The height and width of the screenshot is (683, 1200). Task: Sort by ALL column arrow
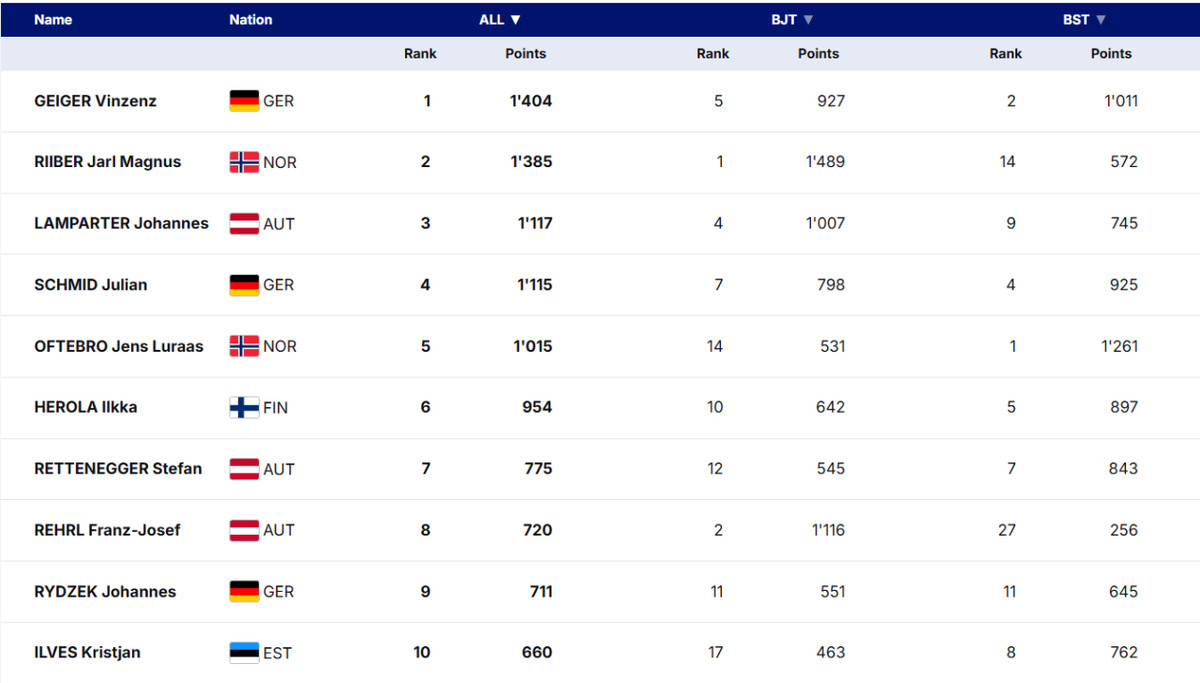[515, 20]
